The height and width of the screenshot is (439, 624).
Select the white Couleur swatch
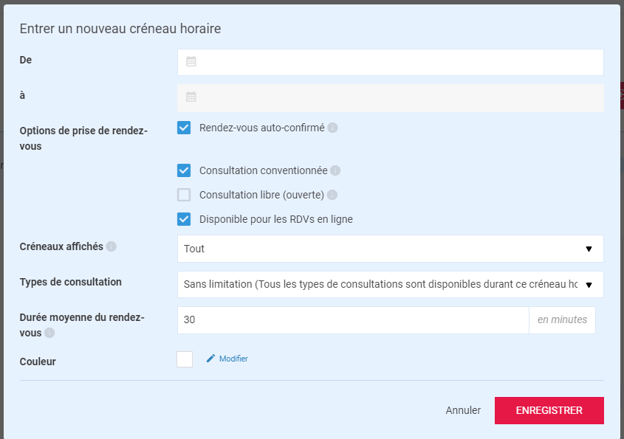pos(184,359)
